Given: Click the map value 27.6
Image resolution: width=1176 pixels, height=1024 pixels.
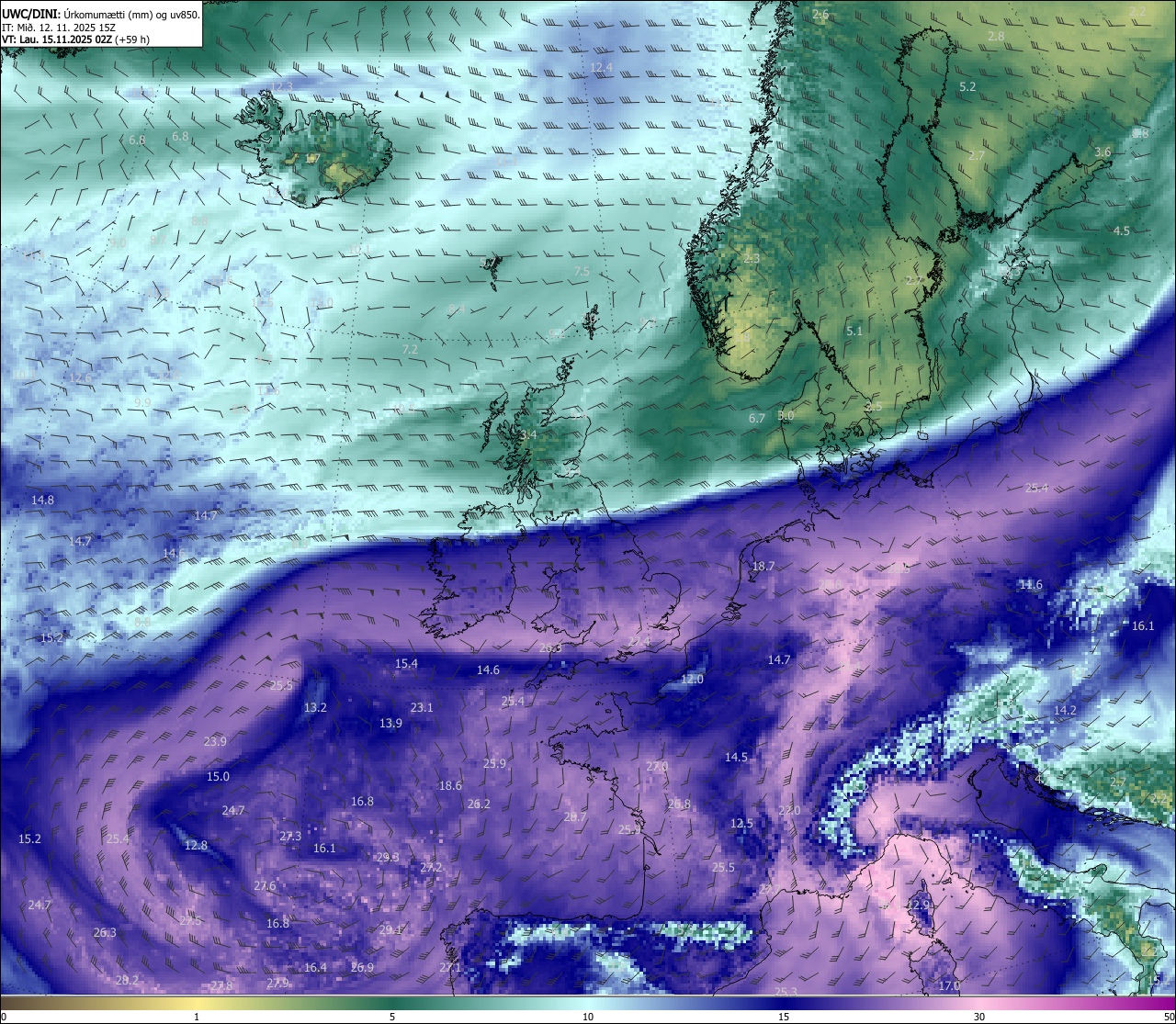Looking at the screenshot, I should (265, 885).
